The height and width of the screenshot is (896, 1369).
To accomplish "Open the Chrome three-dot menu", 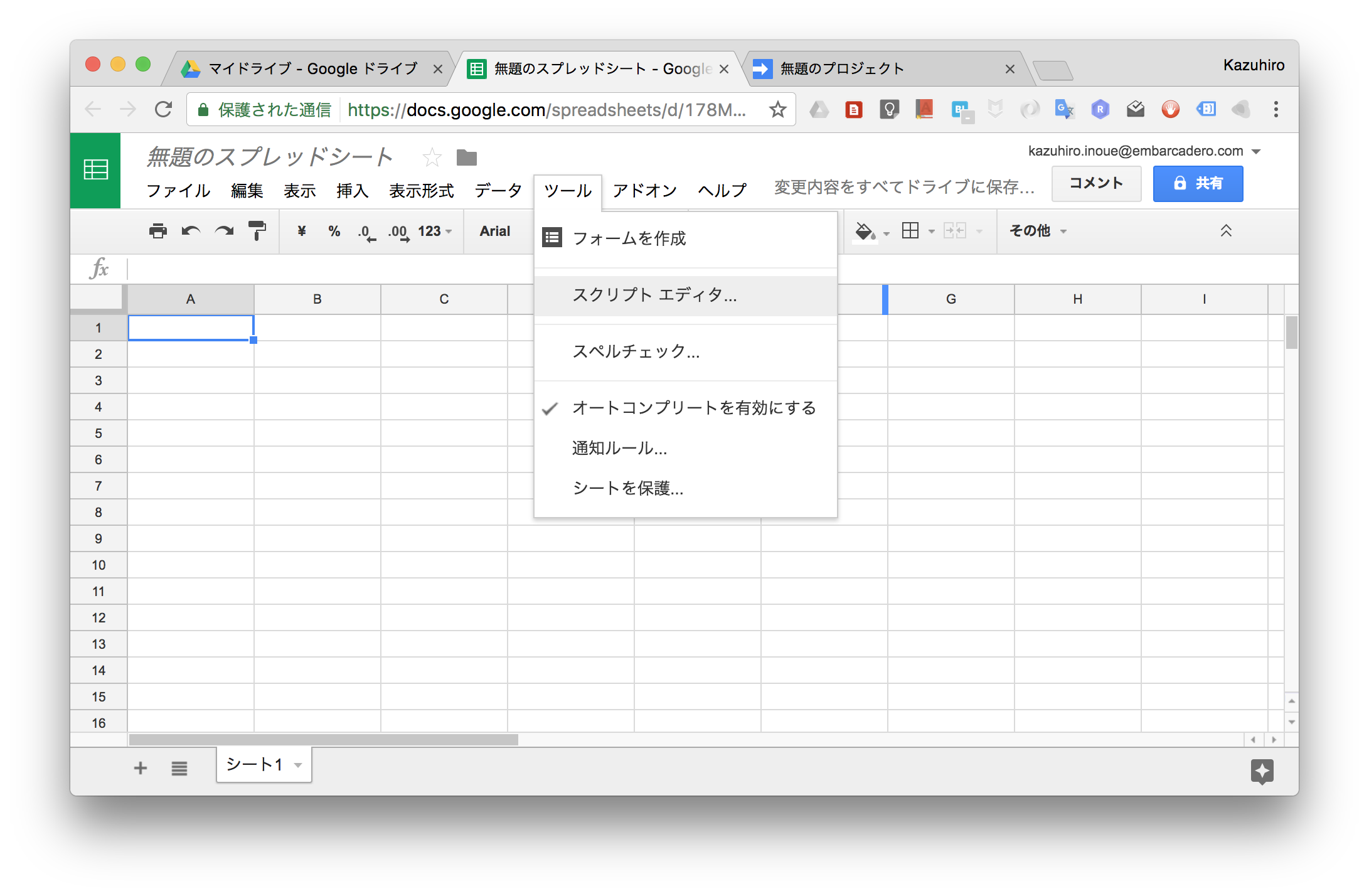I will pos(1276,110).
